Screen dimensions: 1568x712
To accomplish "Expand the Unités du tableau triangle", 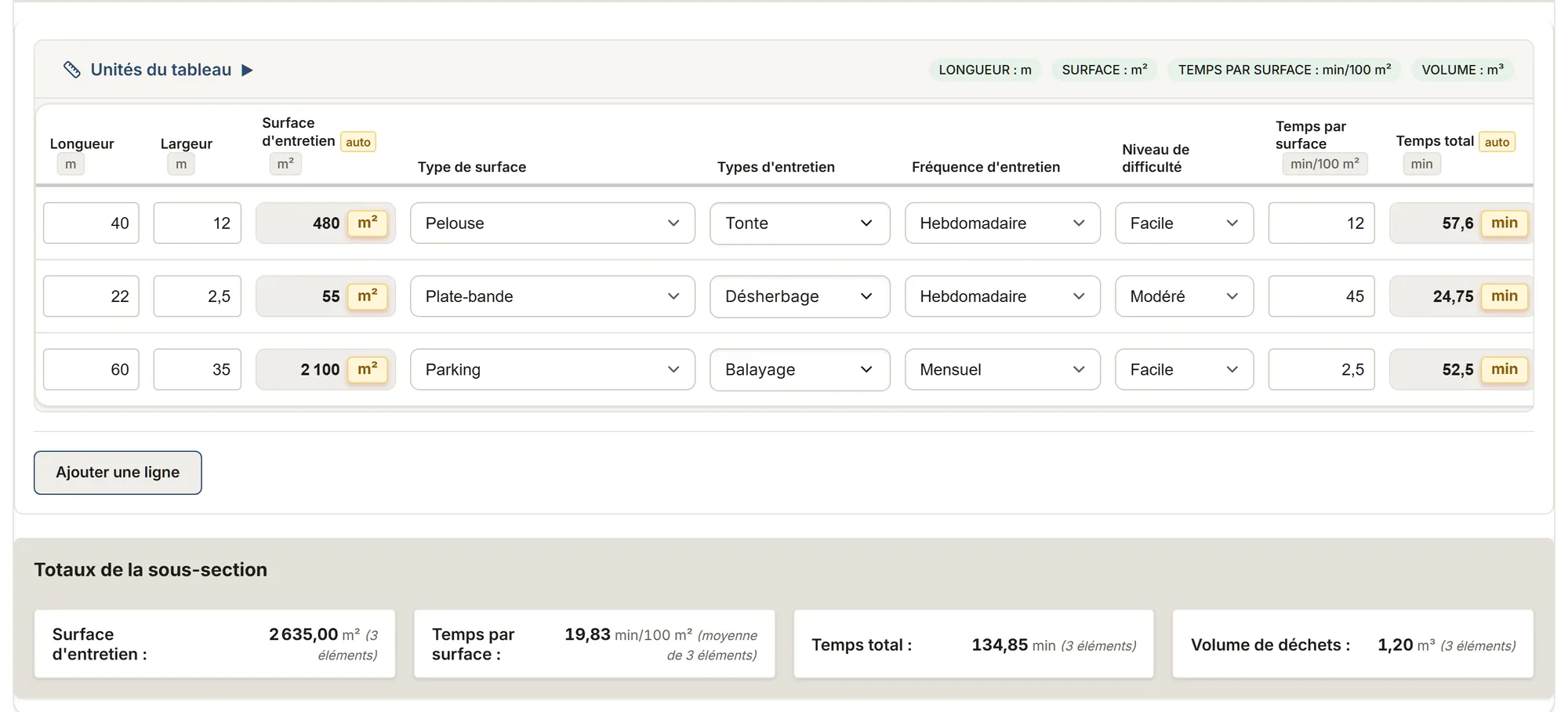I will tap(247, 70).
